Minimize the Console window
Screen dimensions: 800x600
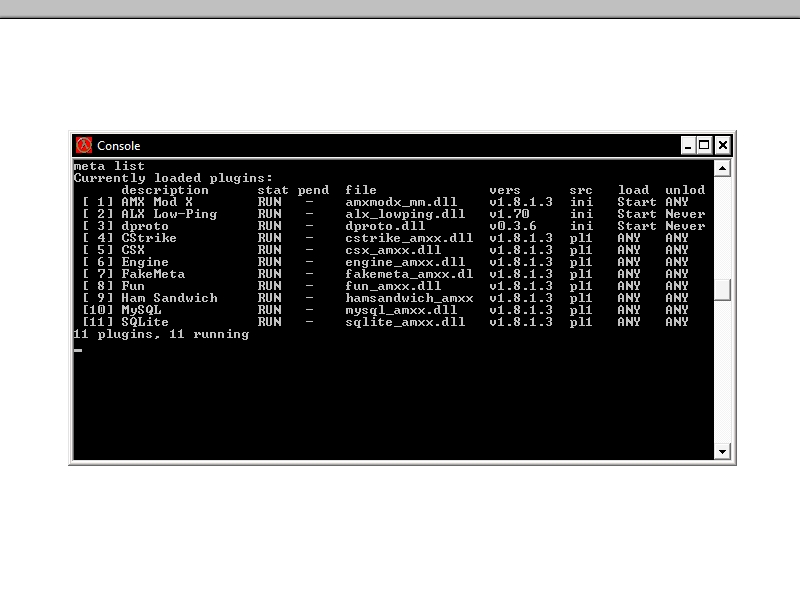tap(688, 145)
